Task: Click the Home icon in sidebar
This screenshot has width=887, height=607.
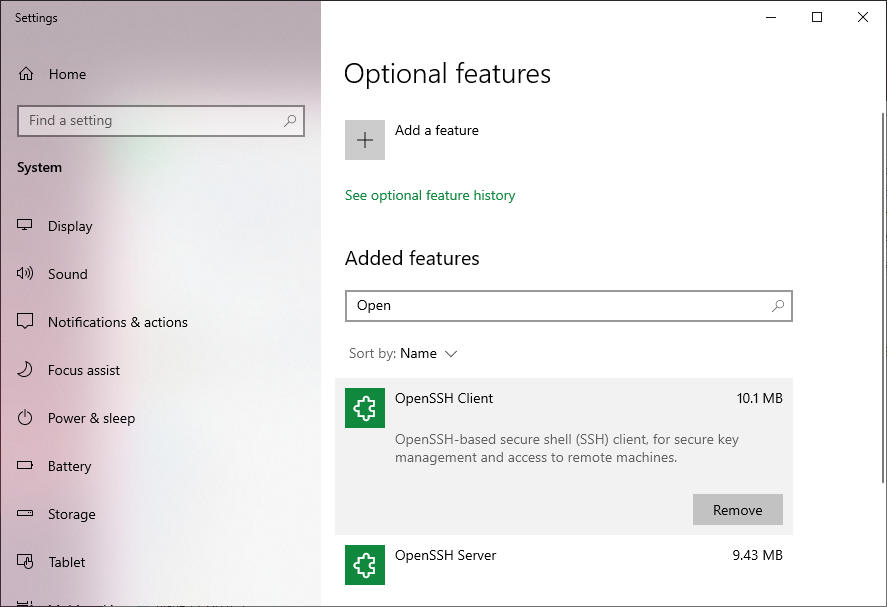Action: tap(26, 74)
